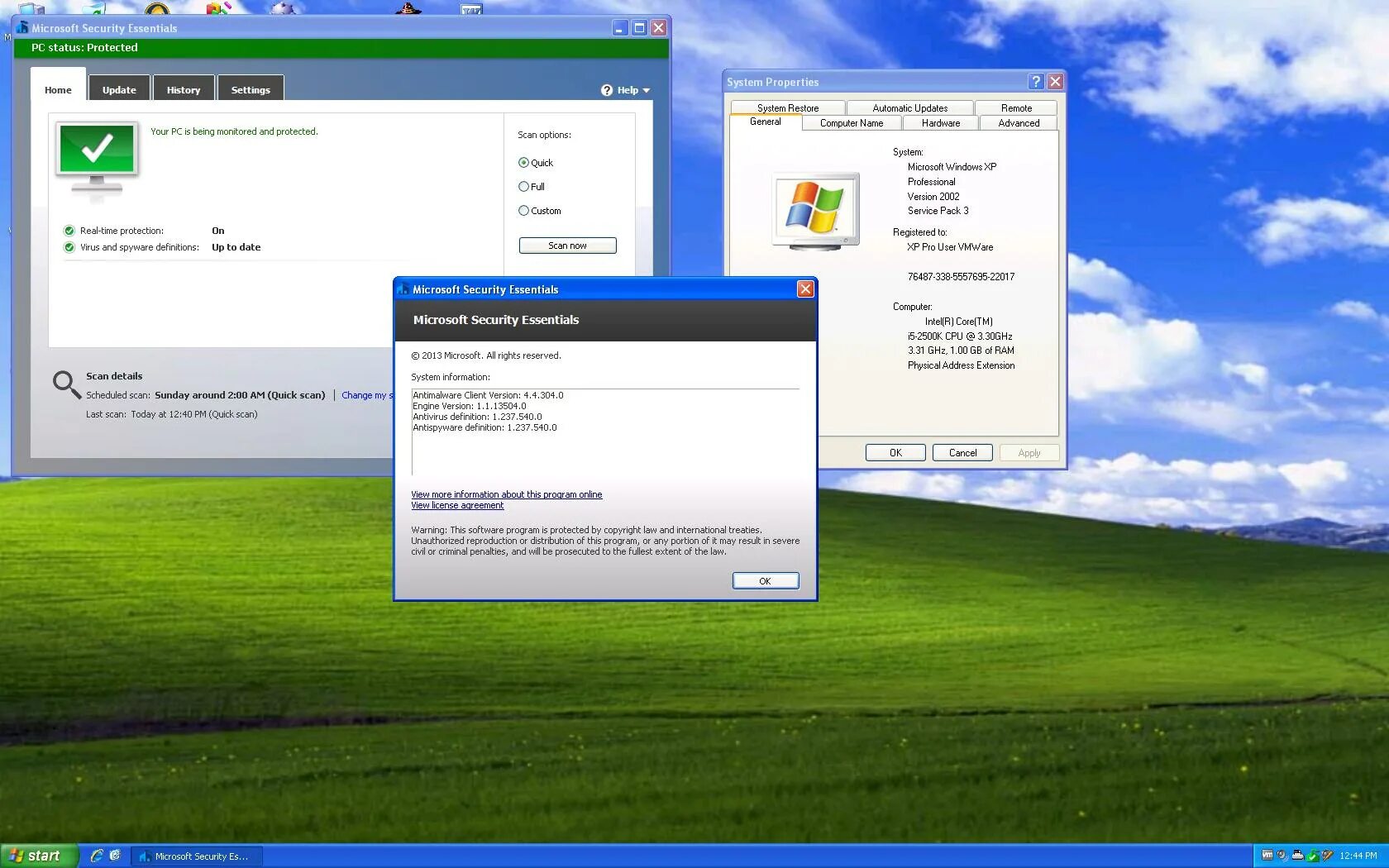This screenshot has height=868, width=1389.
Task: Click the magnifying glass Scan details icon
Action: click(66, 385)
